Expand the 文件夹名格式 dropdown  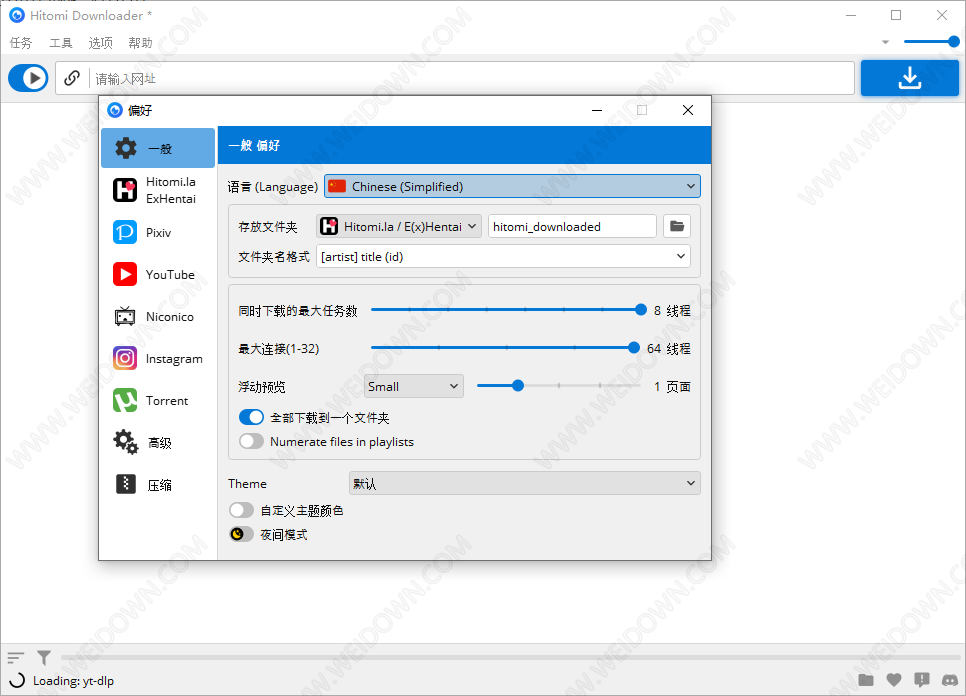click(x=503, y=256)
